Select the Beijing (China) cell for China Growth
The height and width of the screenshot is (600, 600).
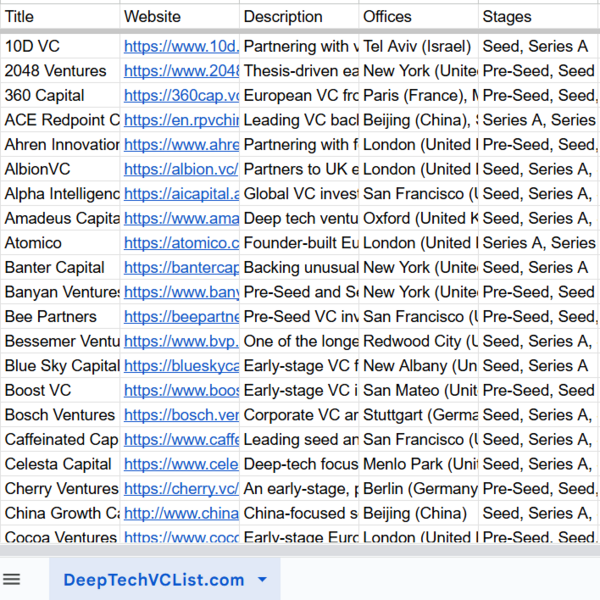(x=418, y=513)
